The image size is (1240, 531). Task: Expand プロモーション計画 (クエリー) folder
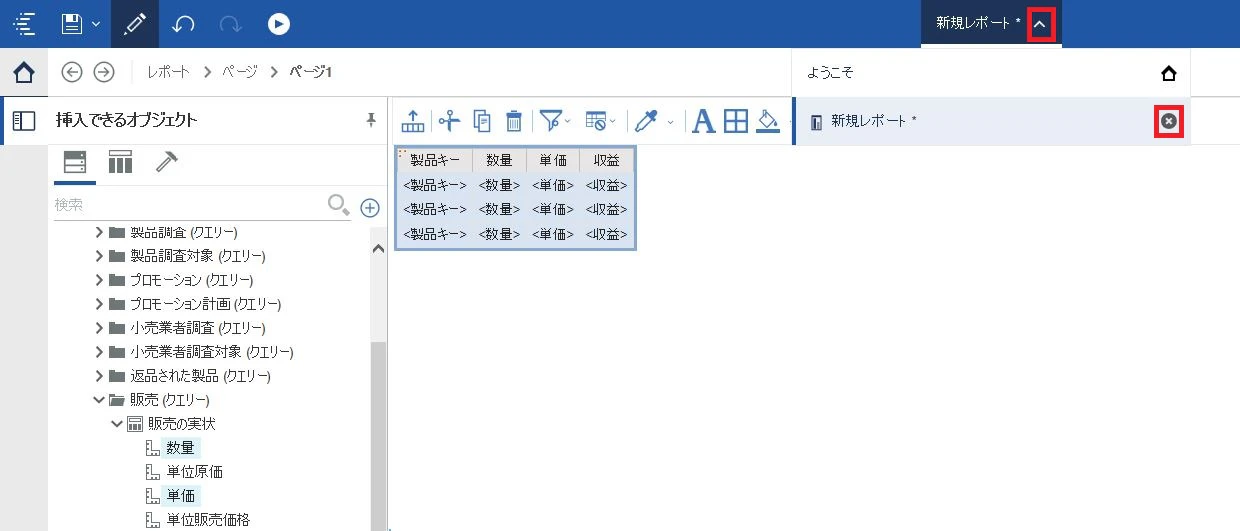tap(99, 304)
